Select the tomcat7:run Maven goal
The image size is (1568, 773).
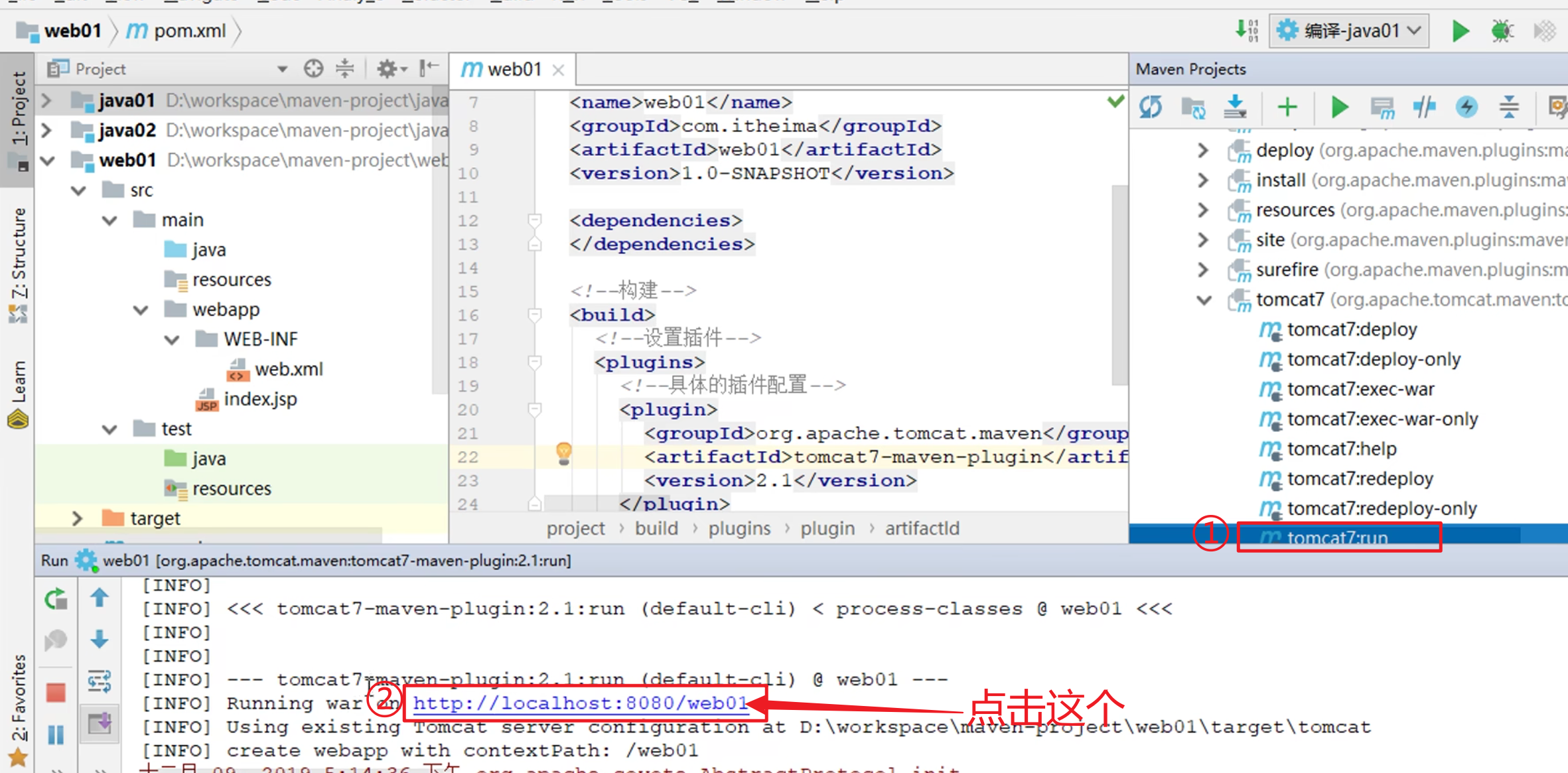pyautogui.click(x=1337, y=537)
